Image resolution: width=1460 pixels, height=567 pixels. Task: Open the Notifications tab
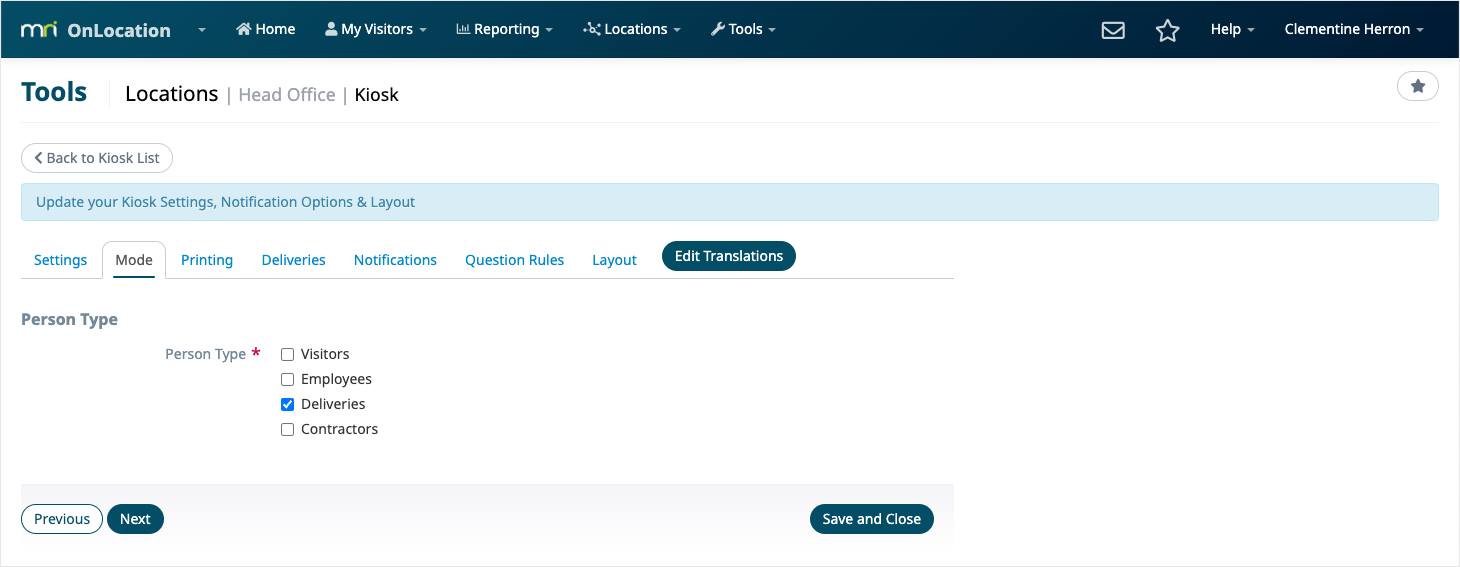click(x=395, y=260)
